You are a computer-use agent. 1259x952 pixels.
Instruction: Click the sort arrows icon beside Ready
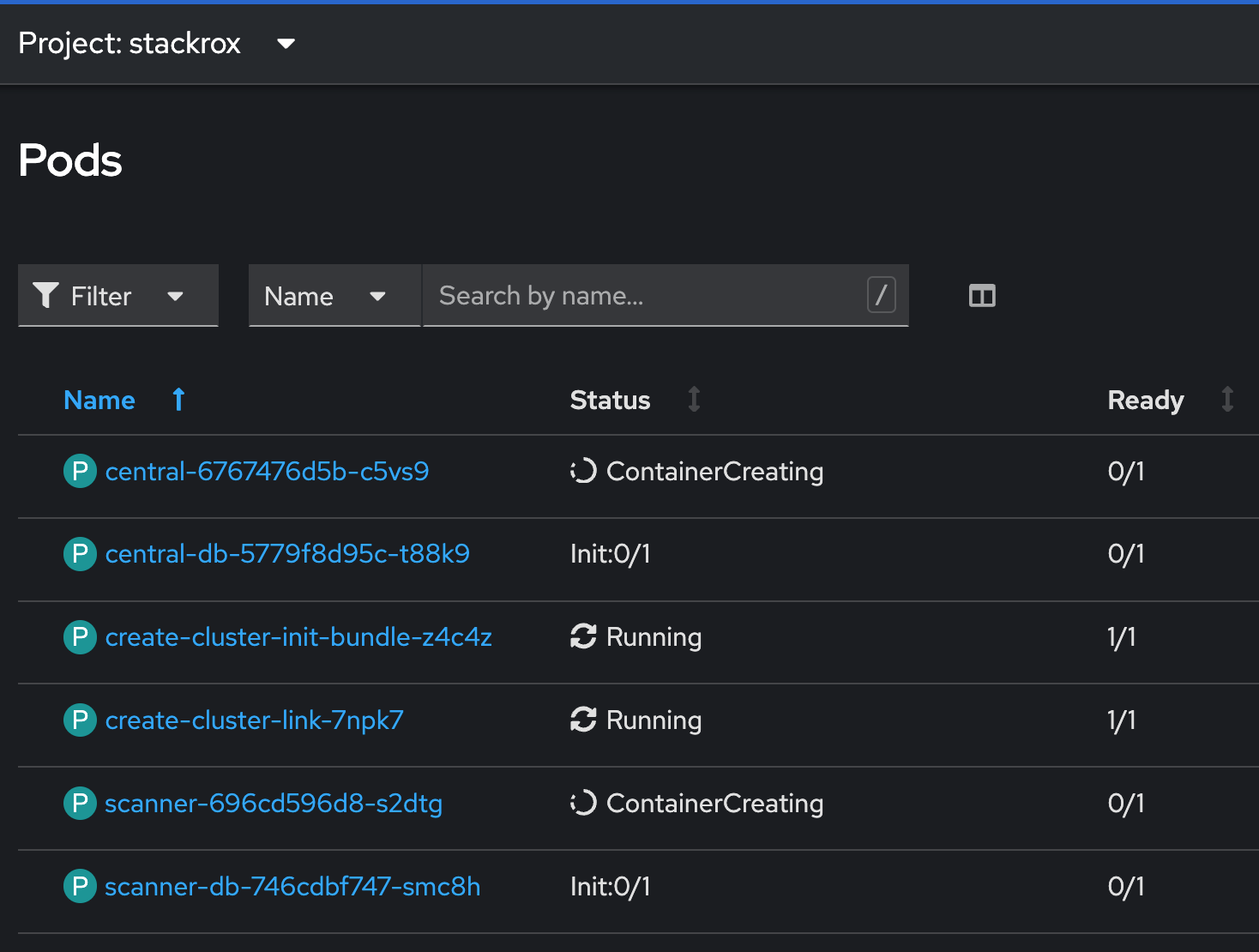pos(1227,400)
